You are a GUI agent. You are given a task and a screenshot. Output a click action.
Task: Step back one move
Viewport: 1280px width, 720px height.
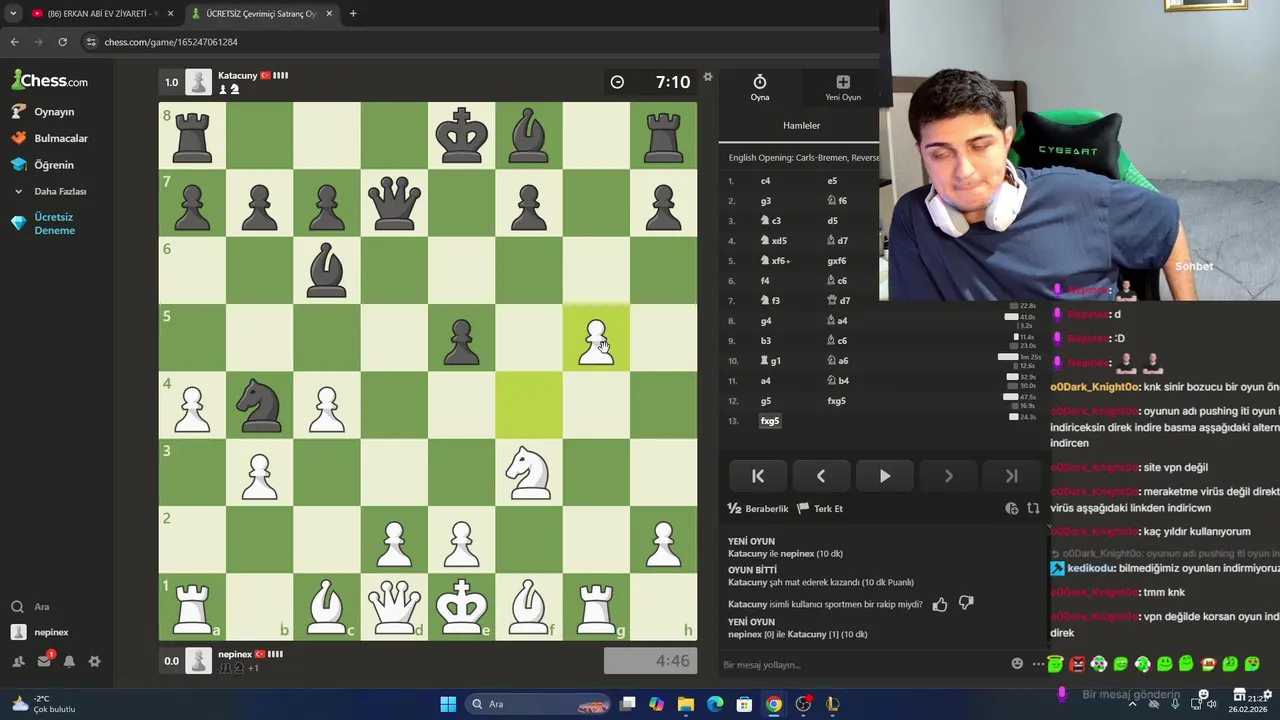[821, 476]
